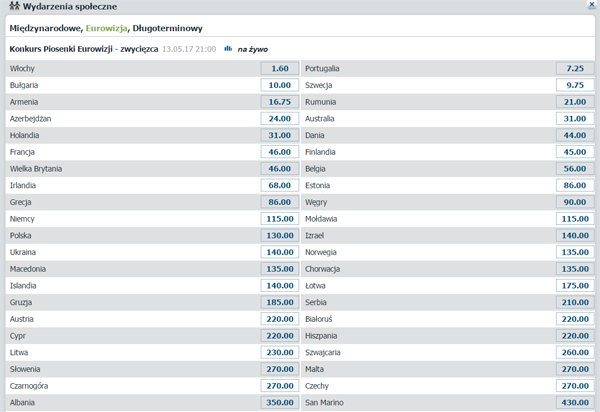Screen dimensions: 600x412
Task: Open the statistics bar-chart icon
Action: (228, 49)
